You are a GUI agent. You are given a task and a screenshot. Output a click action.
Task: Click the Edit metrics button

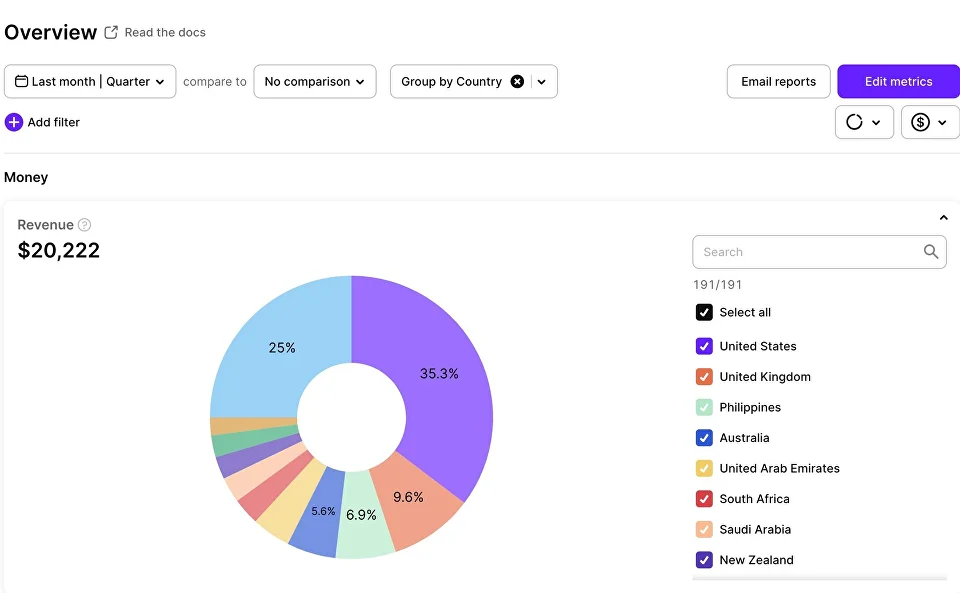click(x=898, y=81)
